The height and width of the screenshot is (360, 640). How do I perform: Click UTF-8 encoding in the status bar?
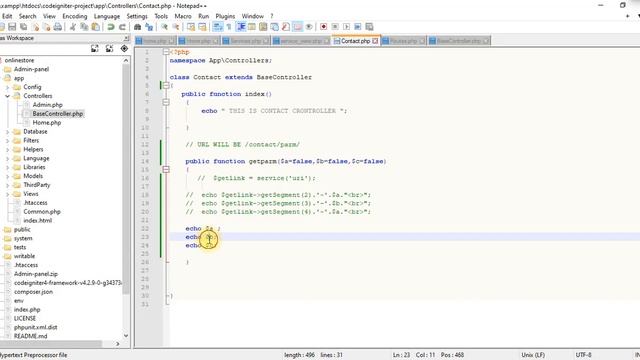583,355
